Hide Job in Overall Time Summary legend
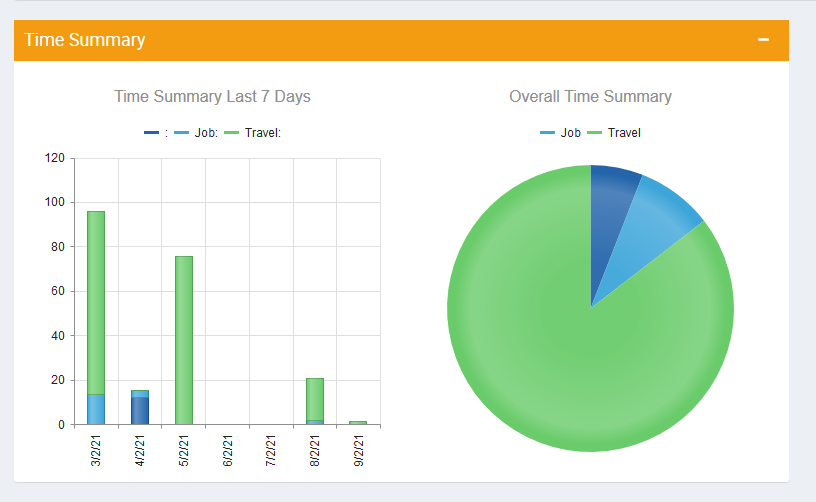This screenshot has width=816, height=502. [x=560, y=133]
